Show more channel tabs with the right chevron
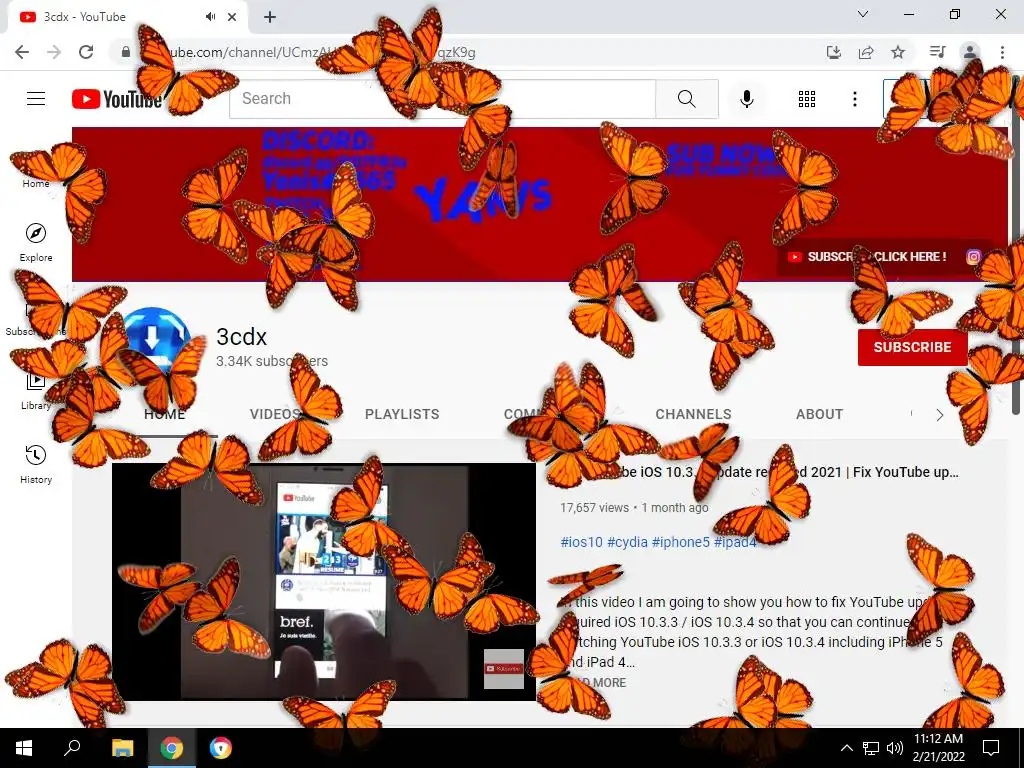 939,415
